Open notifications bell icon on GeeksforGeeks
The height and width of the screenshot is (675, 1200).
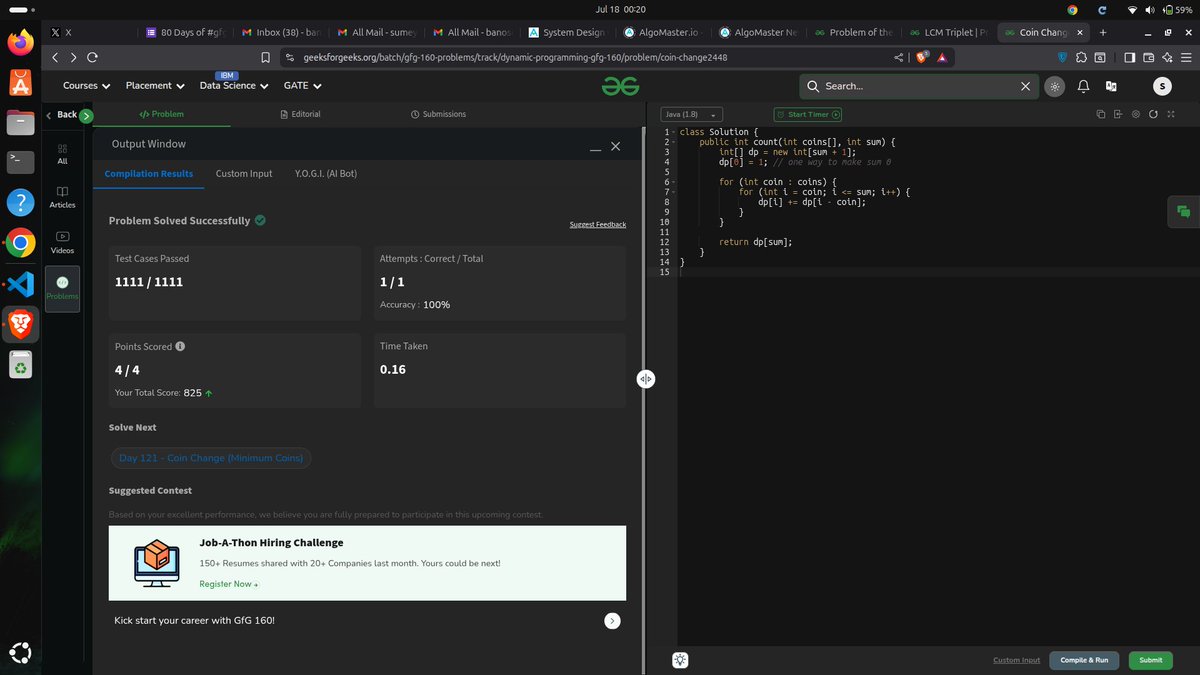coord(1083,86)
